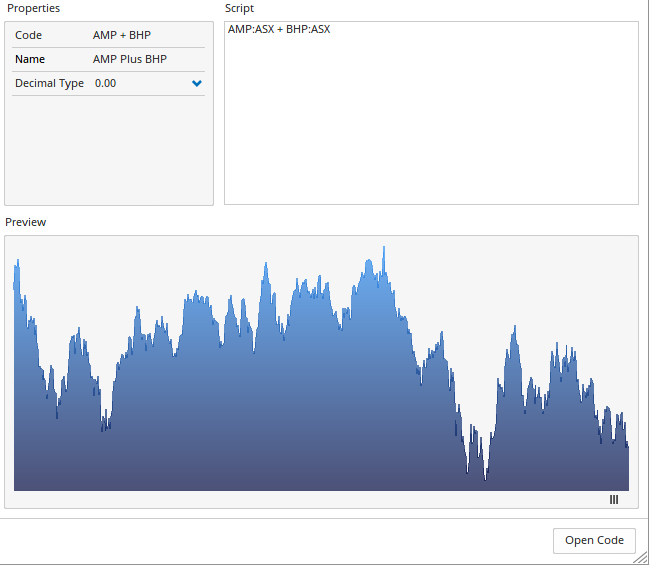Click the Preview section heading
Viewport: 649px width, 567px height.
click(x=26, y=222)
